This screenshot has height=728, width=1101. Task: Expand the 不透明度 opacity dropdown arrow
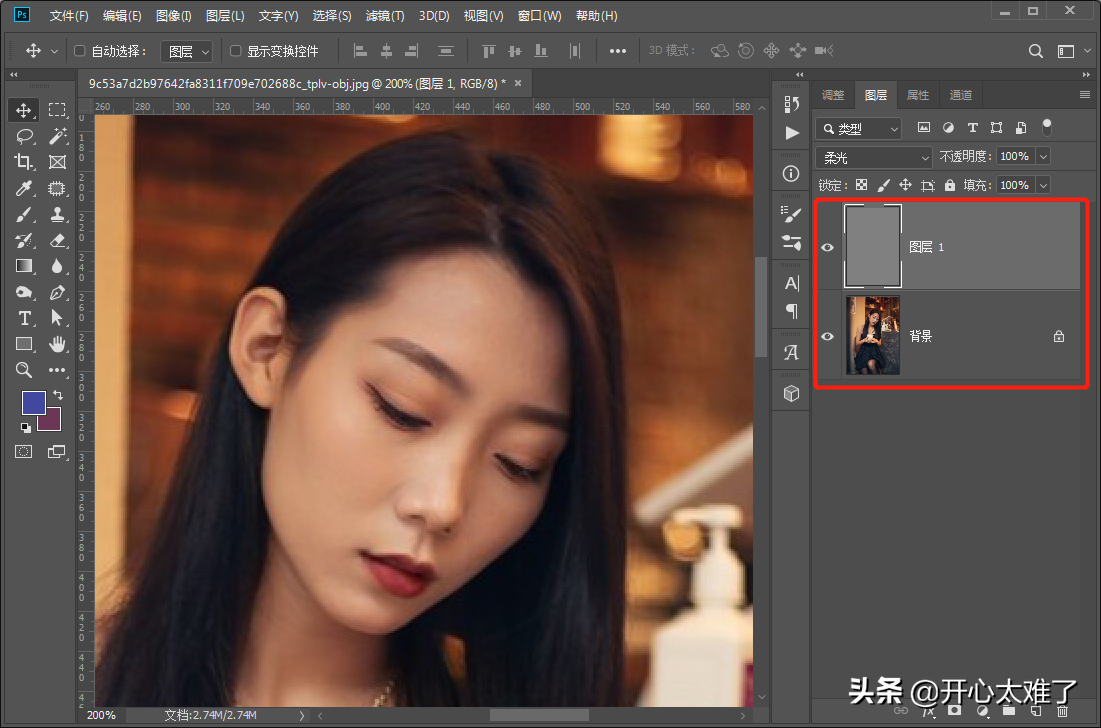(x=1043, y=157)
